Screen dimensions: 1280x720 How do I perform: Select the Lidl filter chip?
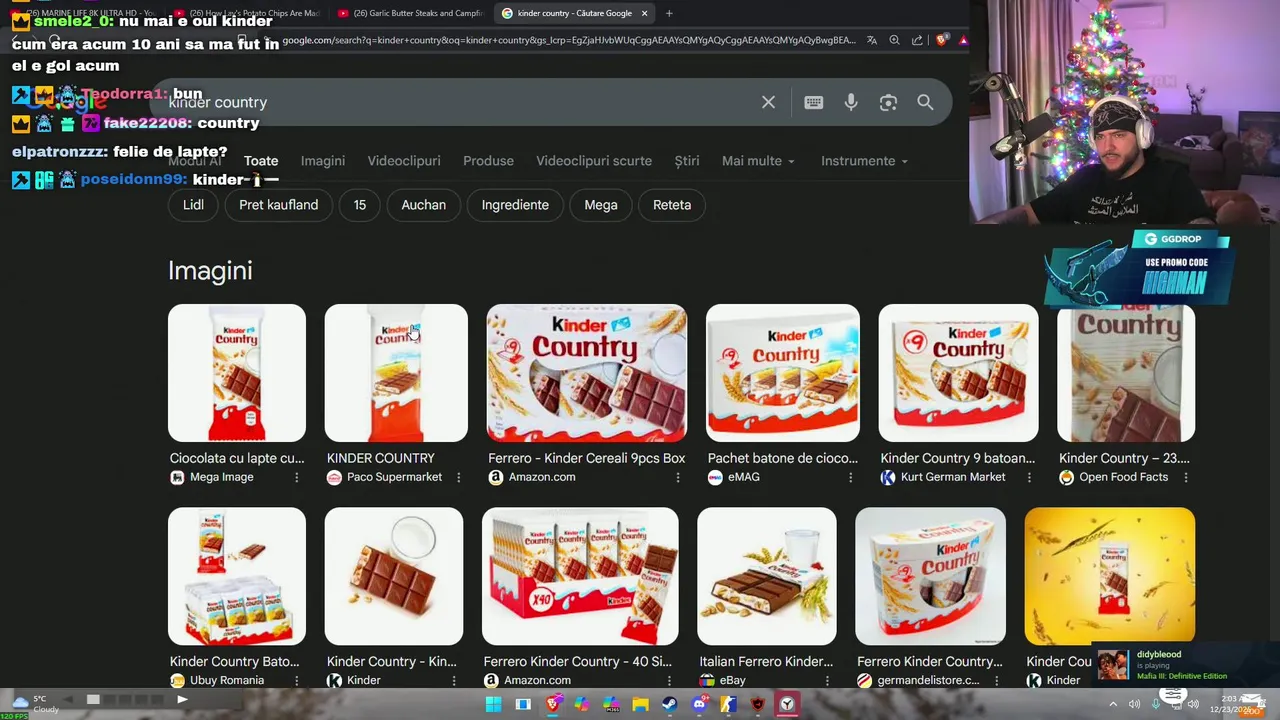[x=193, y=205]
